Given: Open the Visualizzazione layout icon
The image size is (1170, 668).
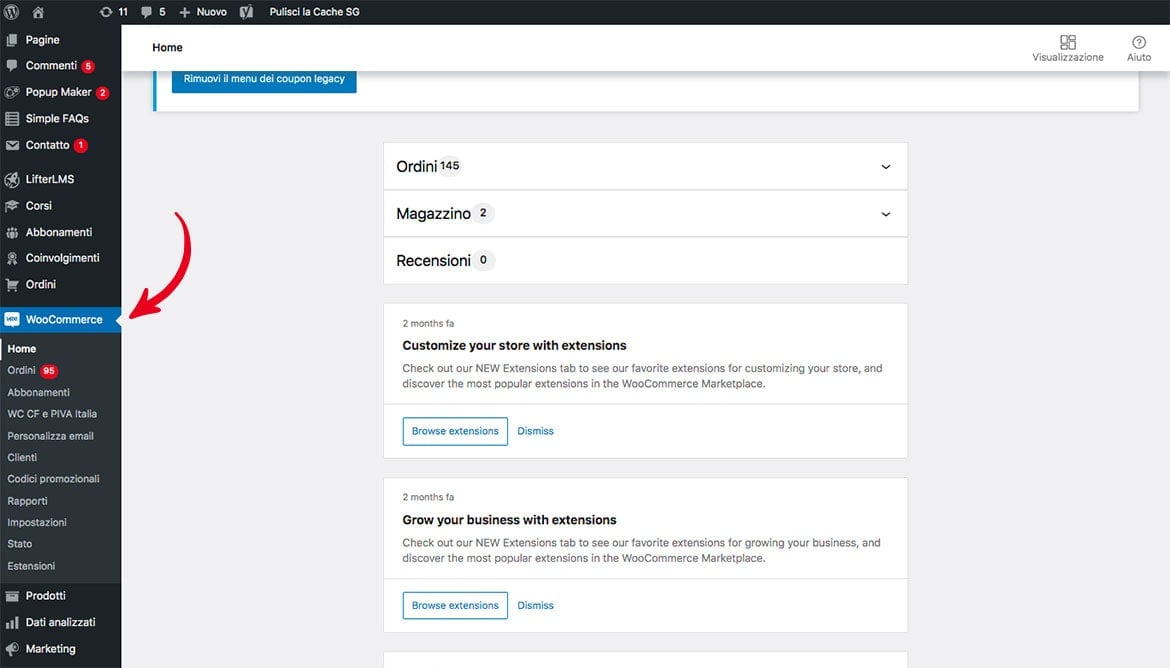Looking at the screenshot, I should coord(1068,42).
